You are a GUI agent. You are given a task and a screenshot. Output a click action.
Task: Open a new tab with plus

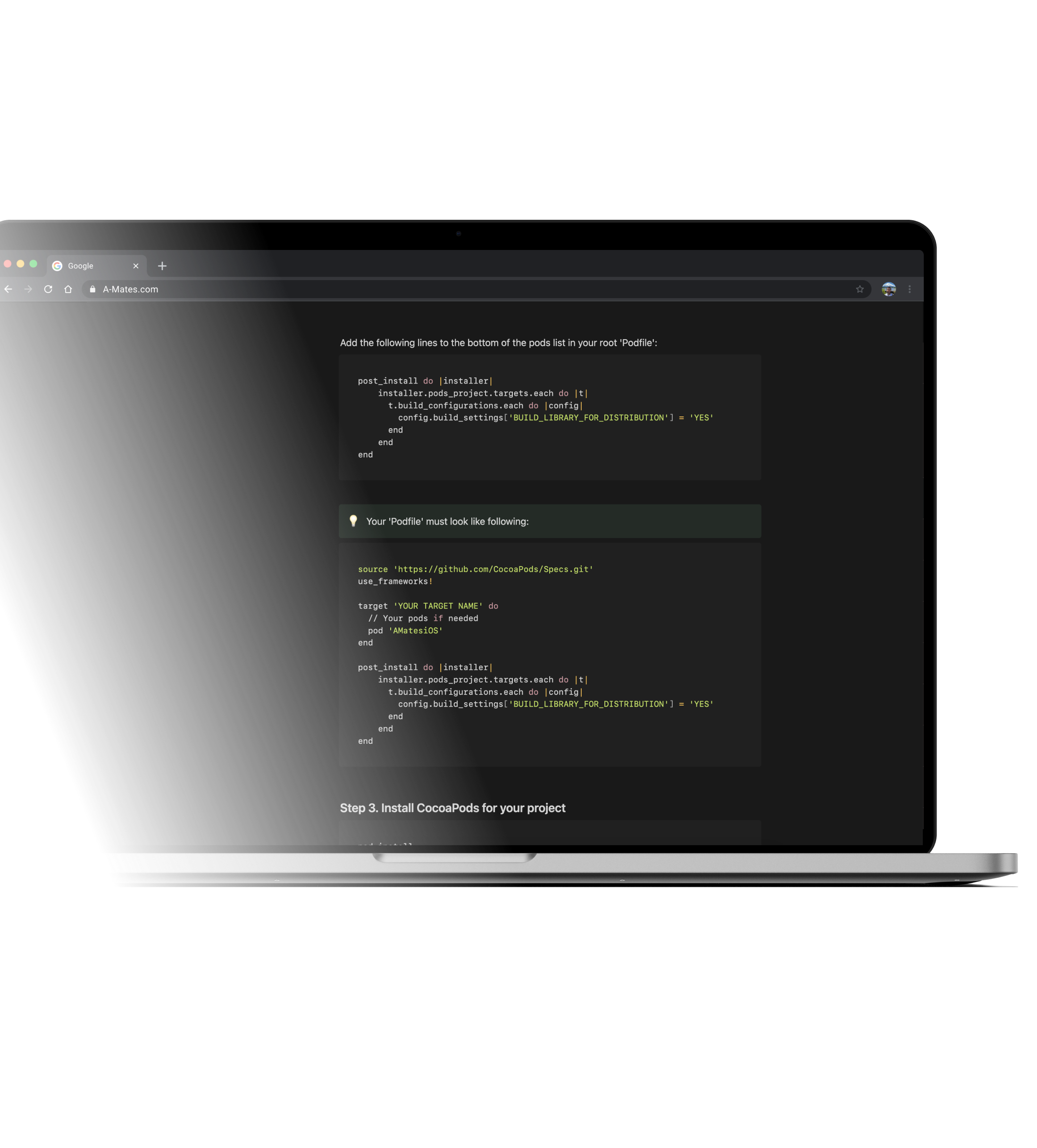click(162, 266)
